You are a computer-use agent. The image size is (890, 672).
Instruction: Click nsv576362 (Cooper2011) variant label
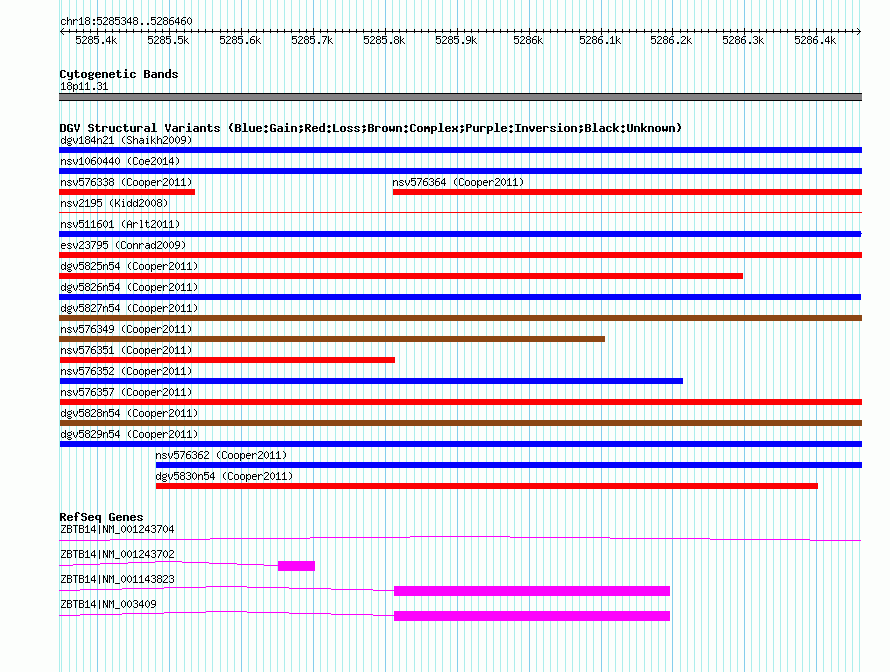[221, 455]
